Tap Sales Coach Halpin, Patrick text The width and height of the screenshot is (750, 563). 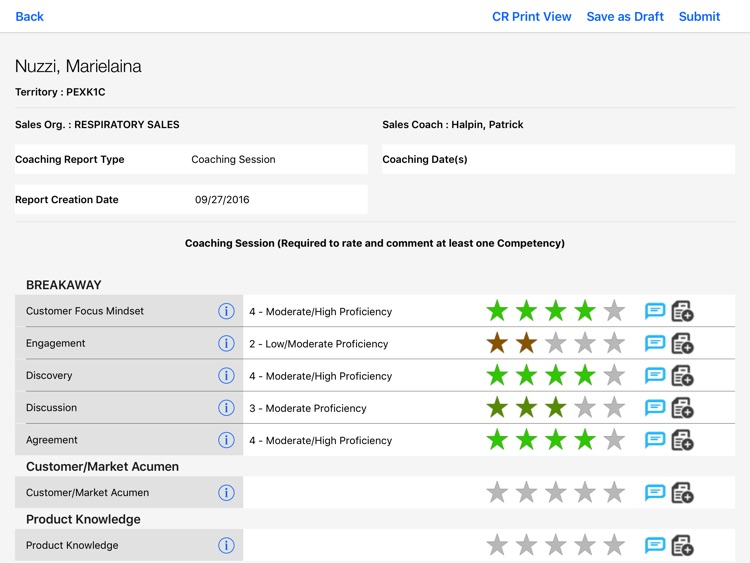(452, 125)
